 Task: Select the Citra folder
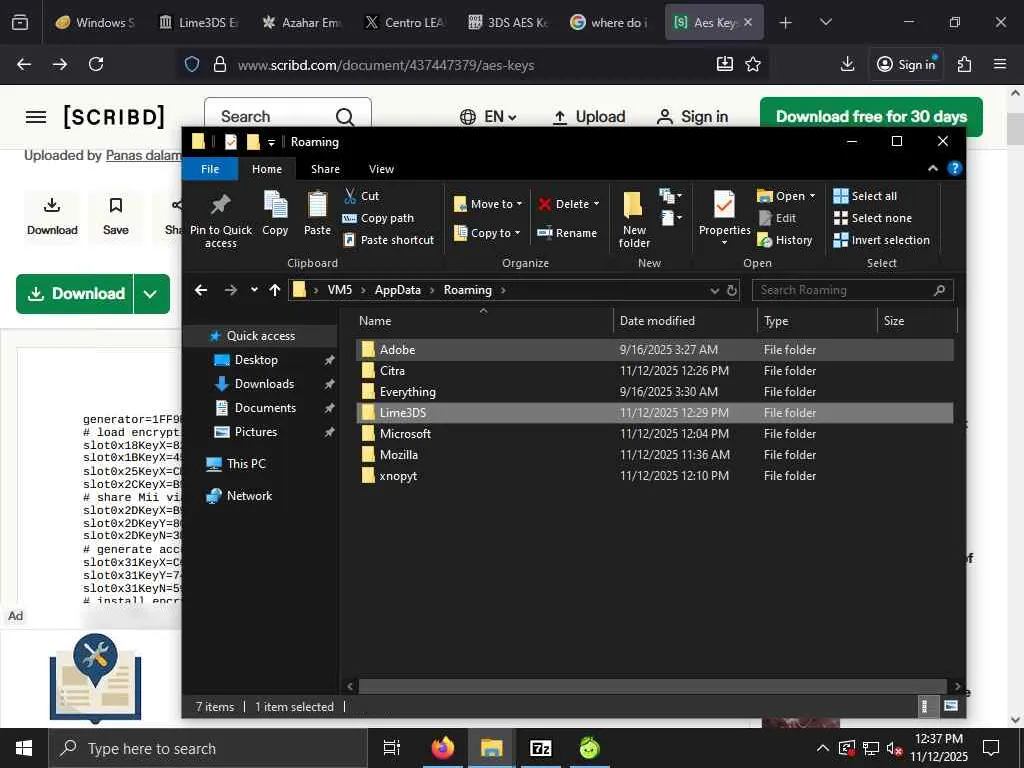tap(654, 371)
